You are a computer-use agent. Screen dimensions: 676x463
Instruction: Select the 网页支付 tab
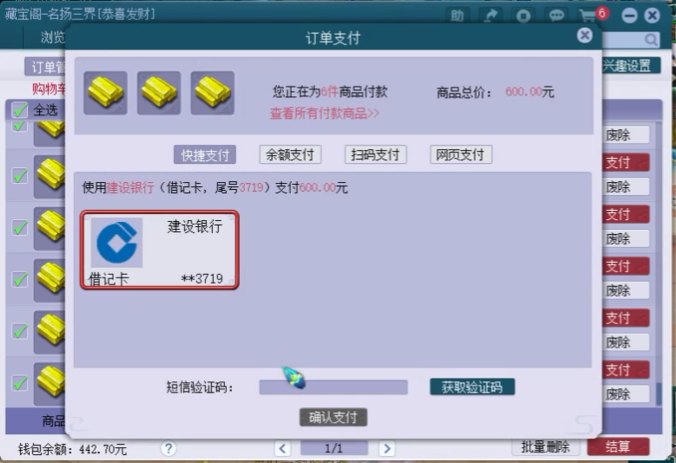pyautogui.click(x=461, y=155)
